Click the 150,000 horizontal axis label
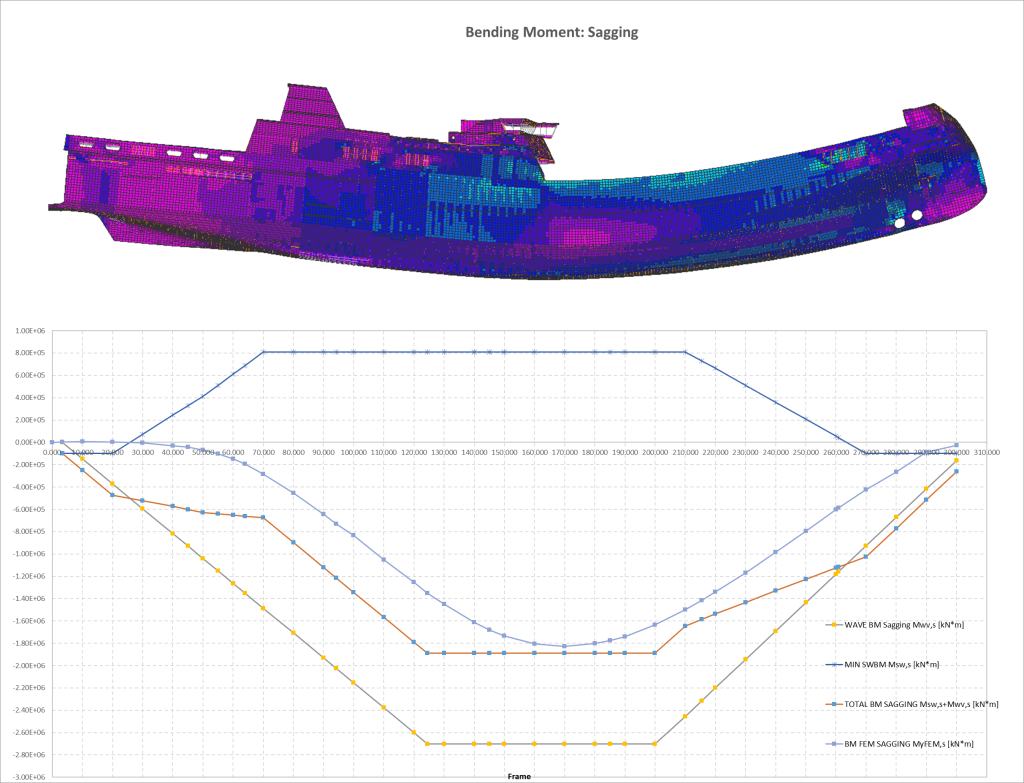The height and width of the screenshot is (783, 1024). 504,452
